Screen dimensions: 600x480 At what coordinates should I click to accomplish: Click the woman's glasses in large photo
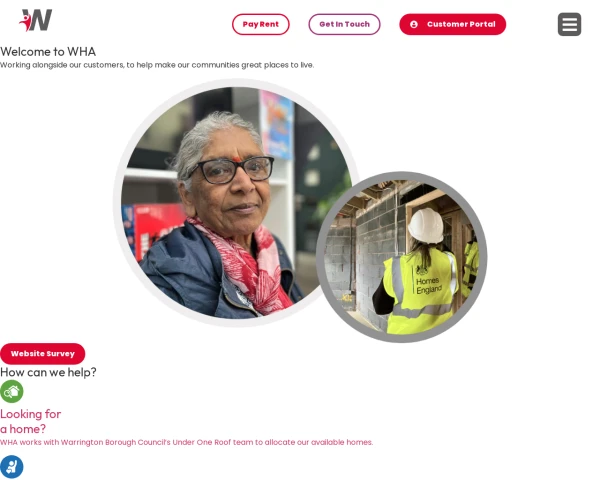(232, 170)
